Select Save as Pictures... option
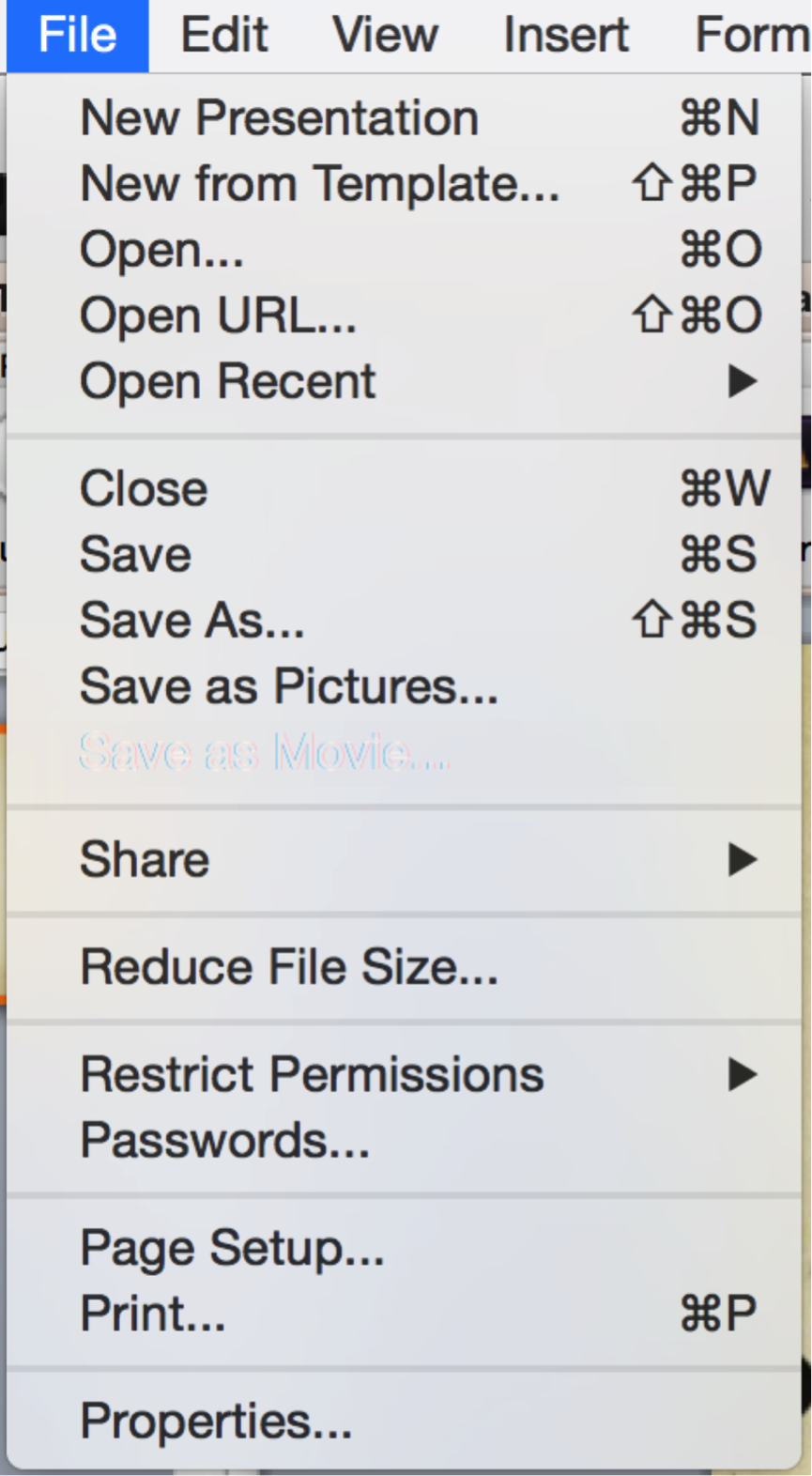 tap(288, 686)
